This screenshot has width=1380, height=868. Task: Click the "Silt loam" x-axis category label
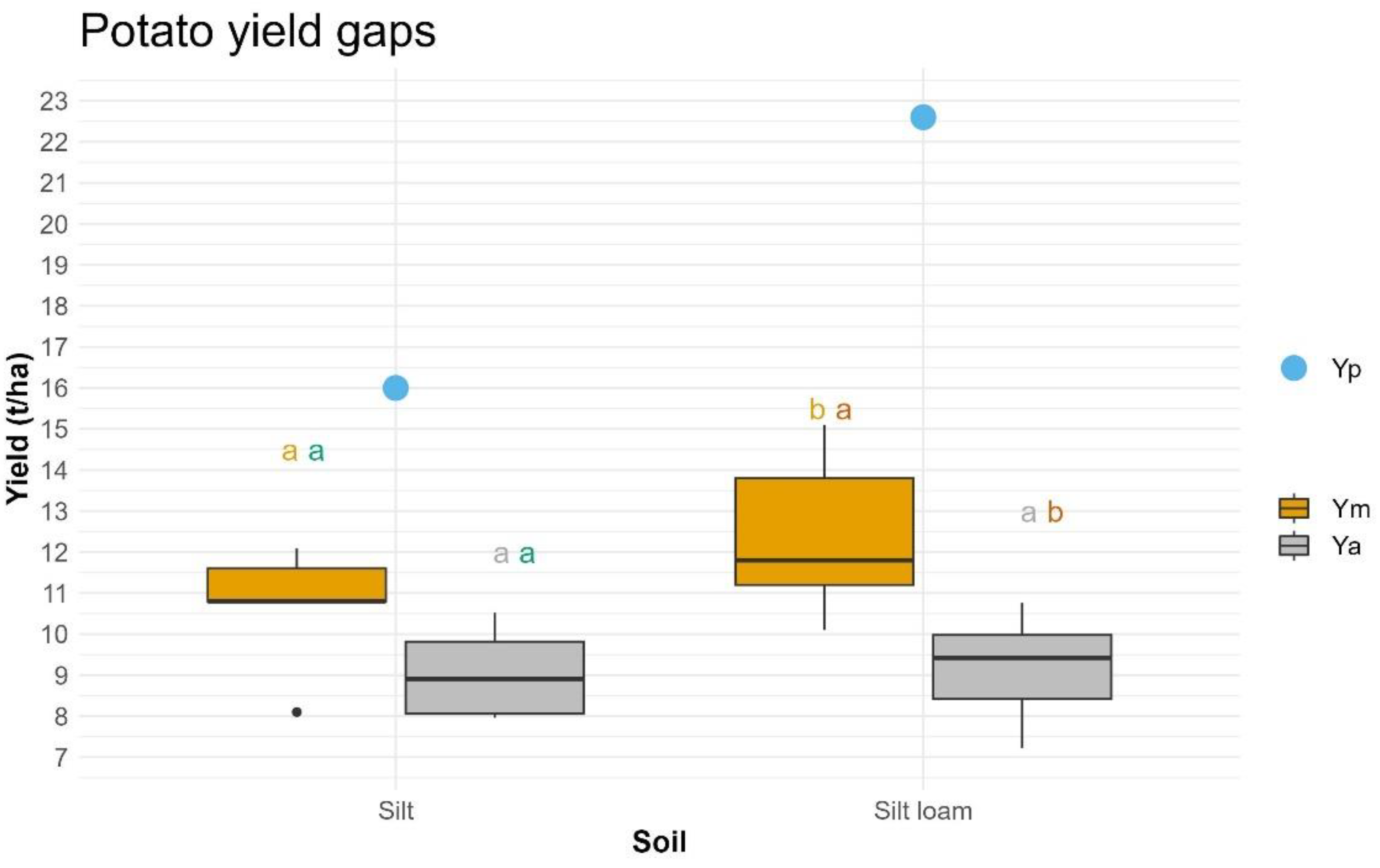click(x=923, y=811)
